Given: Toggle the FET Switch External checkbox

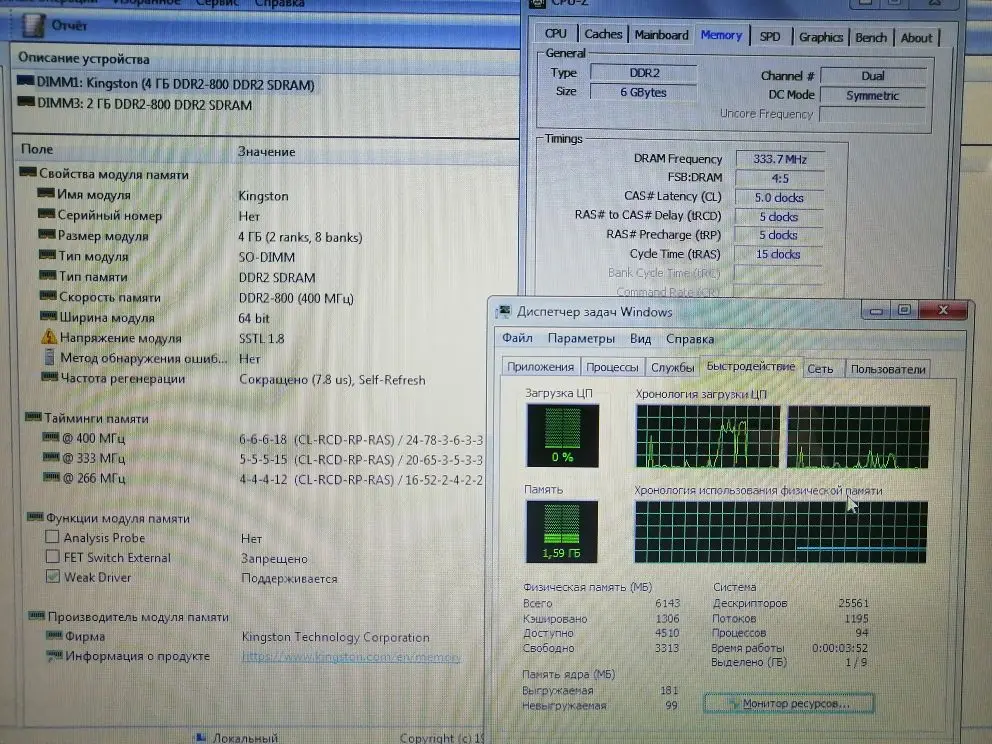Looking at the screenshot, I should tap(53, 557).
